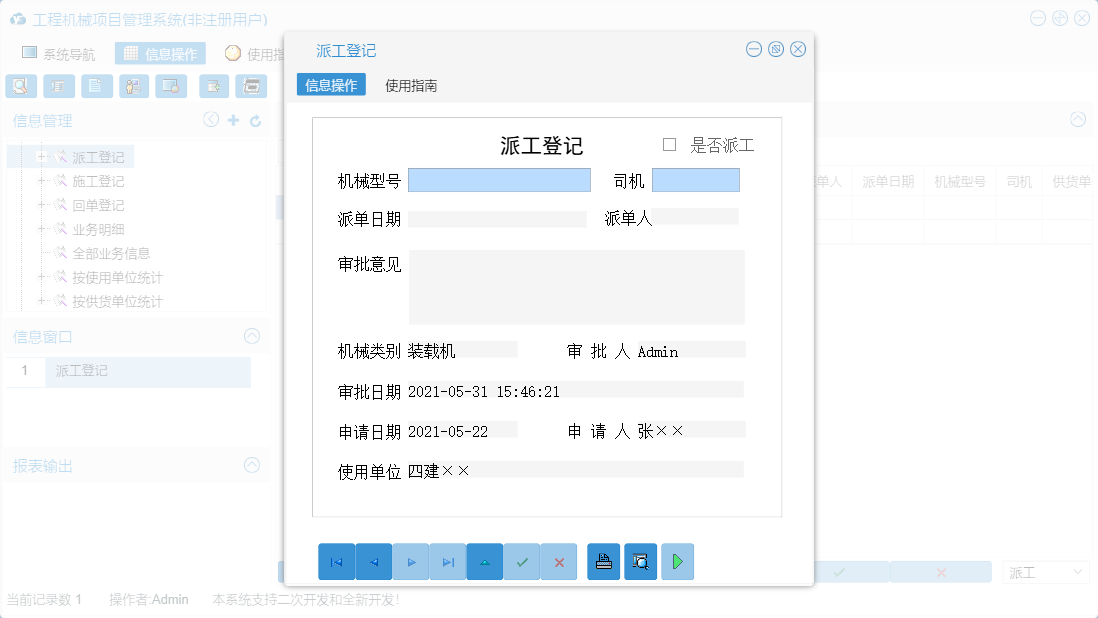Go to previous record in 派工登记 dialog
The width and height of the screenshot is (1098, 618).
[374, 561]
